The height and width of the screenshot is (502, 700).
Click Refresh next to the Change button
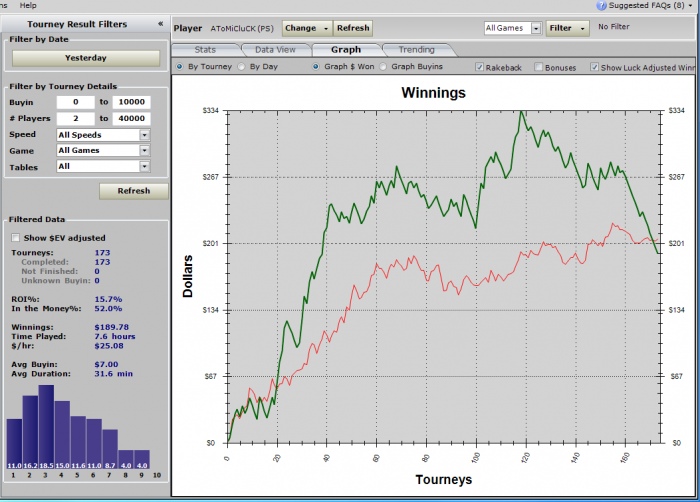click(x=353, y=28)
